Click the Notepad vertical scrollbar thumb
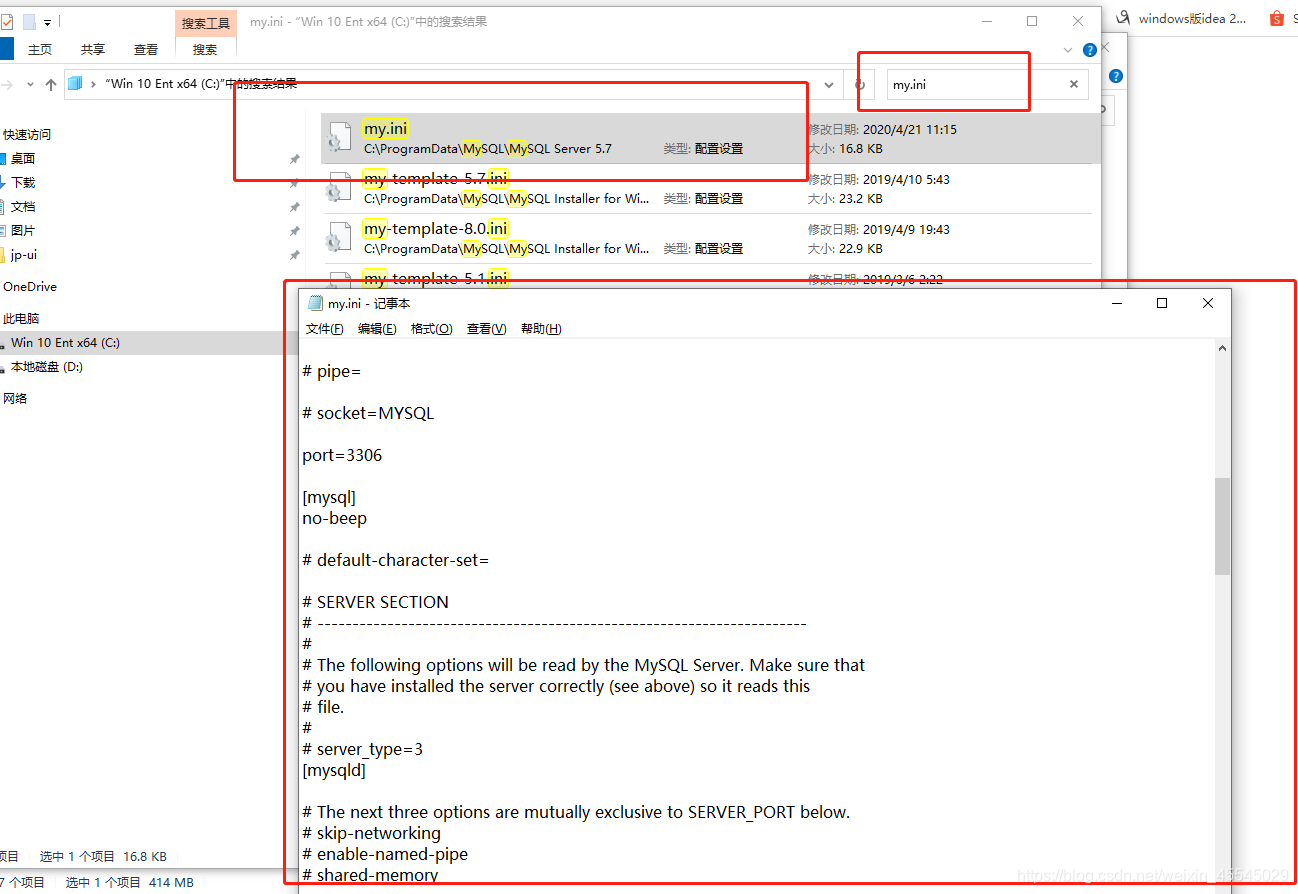Viewport: 1298px width, 894px height. tap(1222, 526)
